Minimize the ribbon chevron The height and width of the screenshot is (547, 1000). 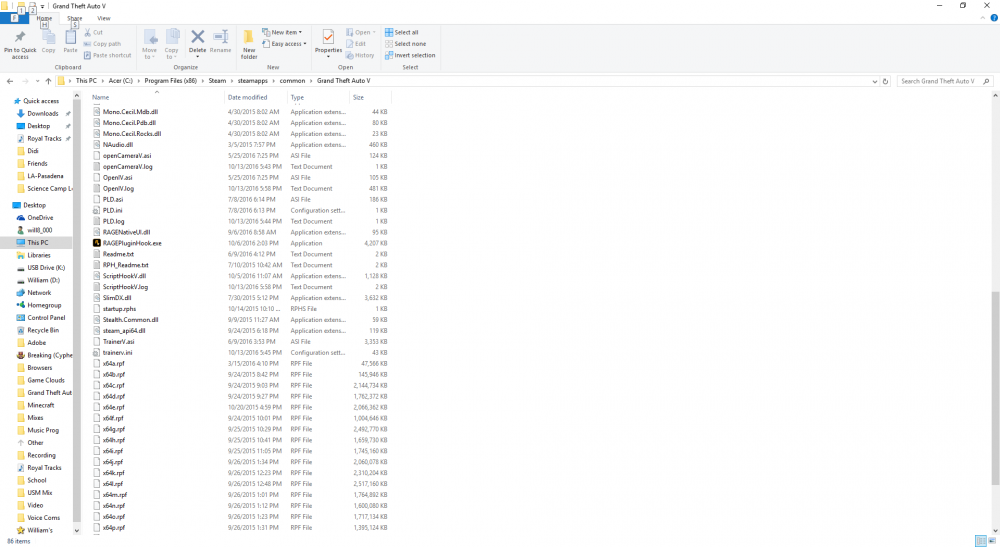tap(982, 18)
